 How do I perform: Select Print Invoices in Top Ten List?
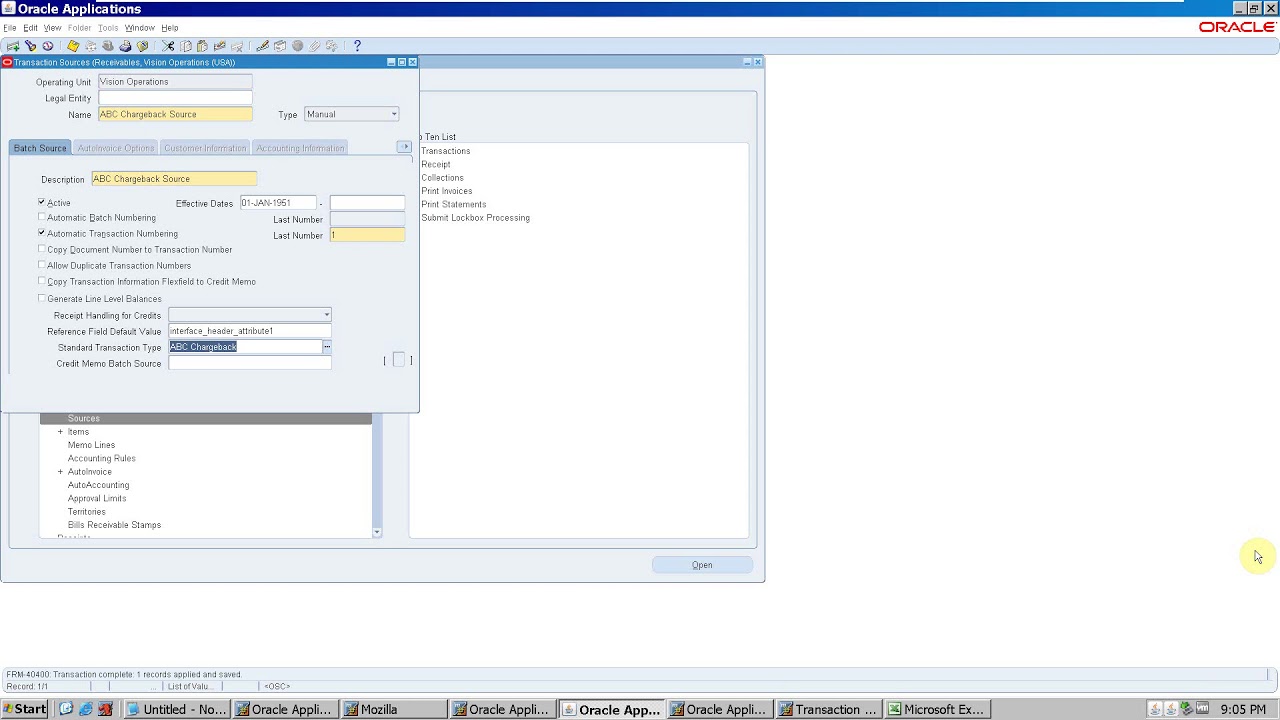446,191
